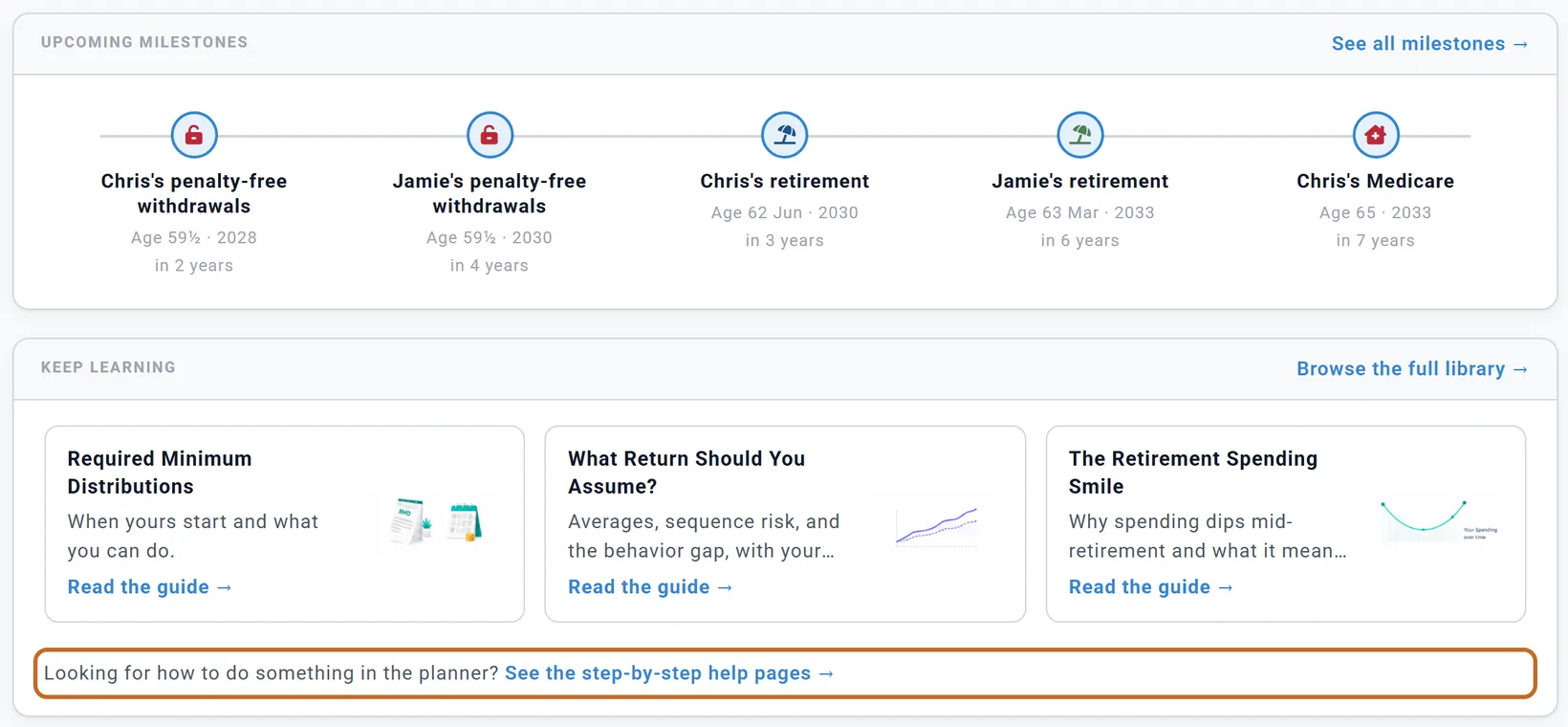Click the What Return Should You Assume title

click(686, 473)
